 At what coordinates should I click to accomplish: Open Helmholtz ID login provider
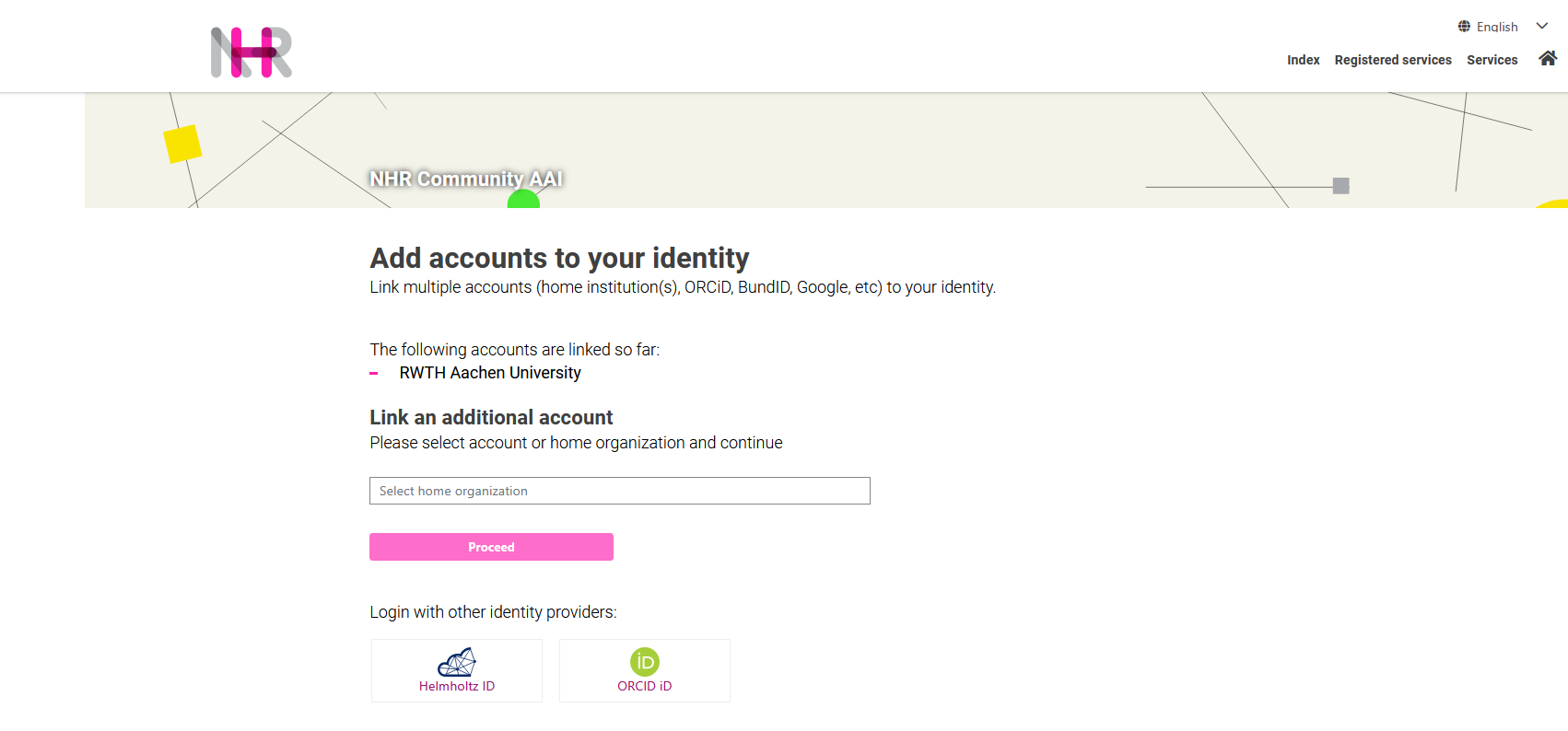(x=456, y=670)
